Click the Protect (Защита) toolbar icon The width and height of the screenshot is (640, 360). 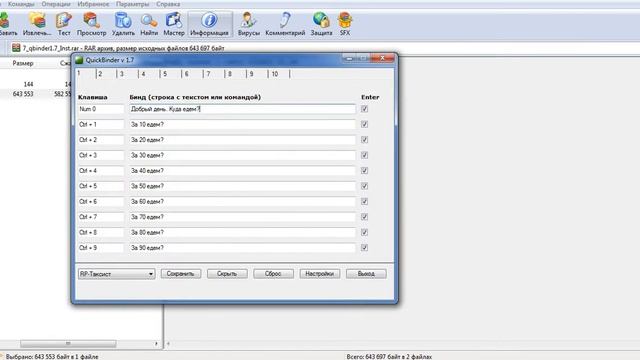click(x=321, y=24)
